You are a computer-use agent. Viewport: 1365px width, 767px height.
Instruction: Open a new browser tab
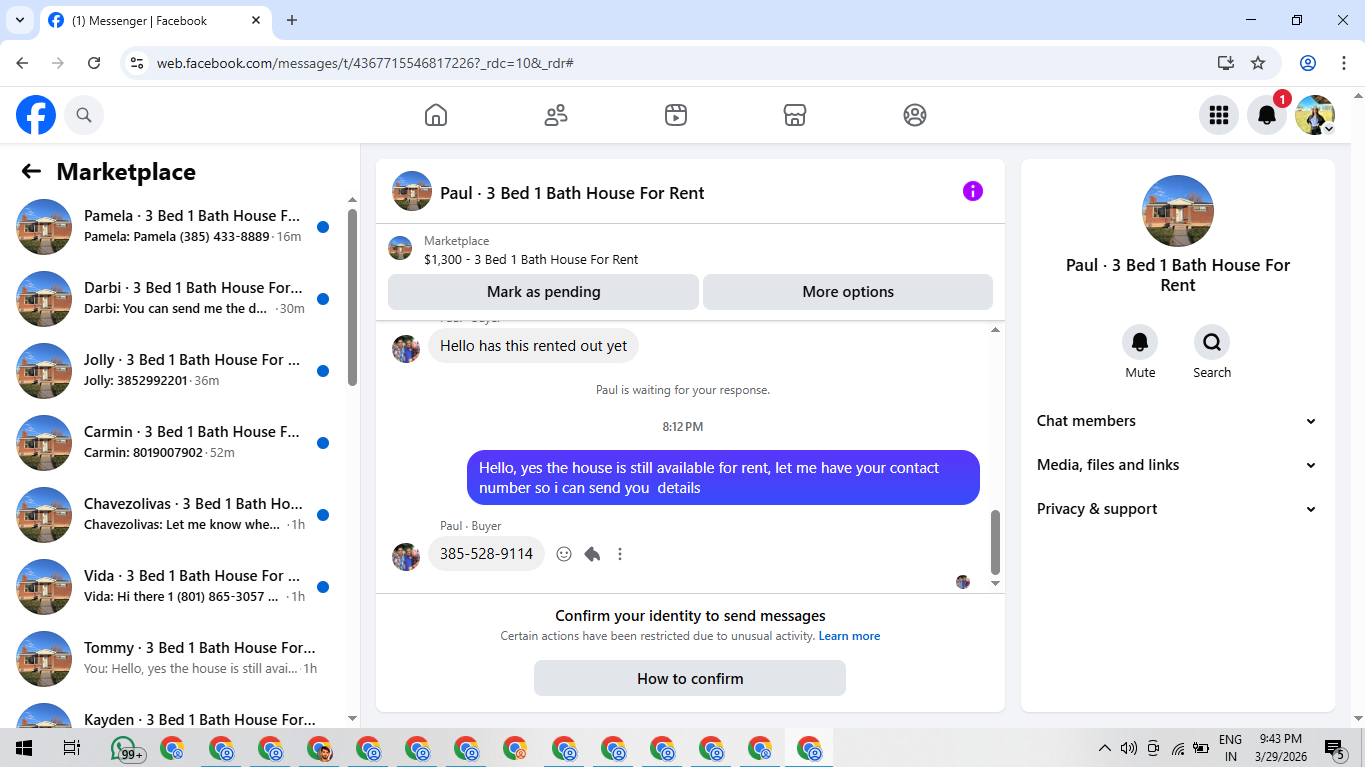[x=292, y=20]
